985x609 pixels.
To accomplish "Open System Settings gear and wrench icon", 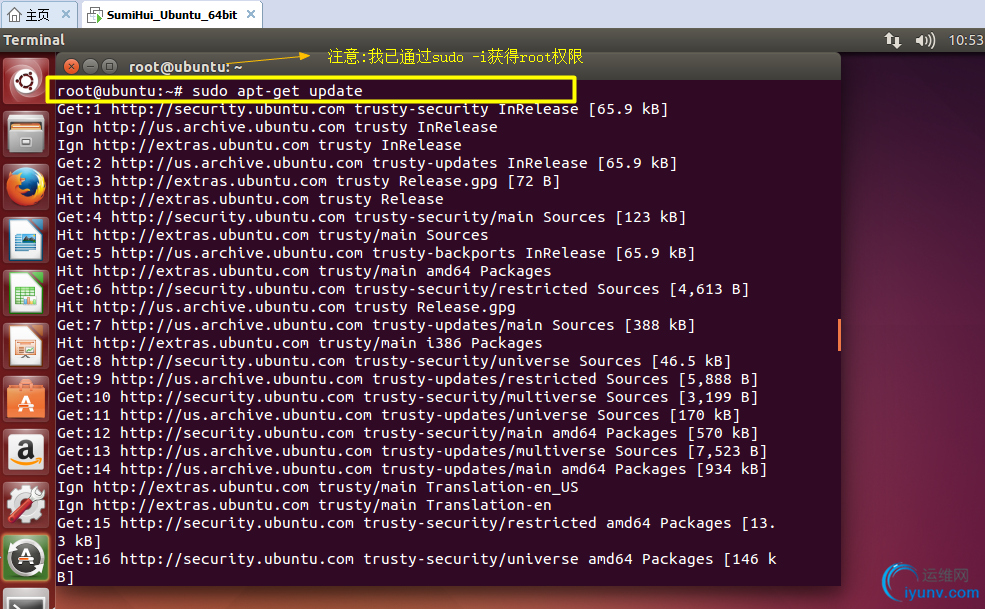I will pos(26,505).
